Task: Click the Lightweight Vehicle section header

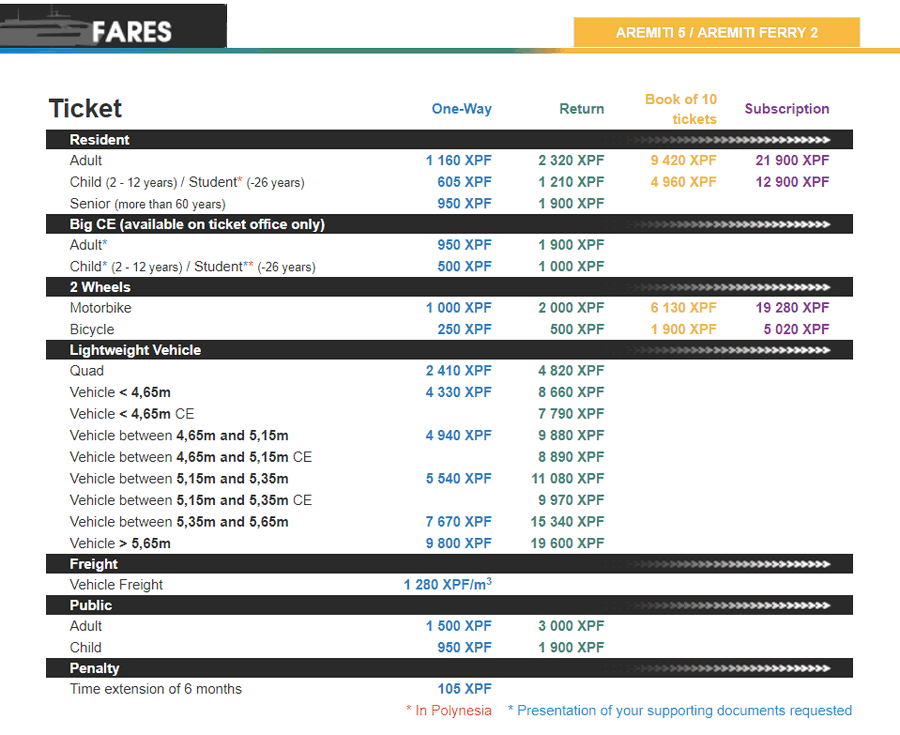Action: [449, 350]
